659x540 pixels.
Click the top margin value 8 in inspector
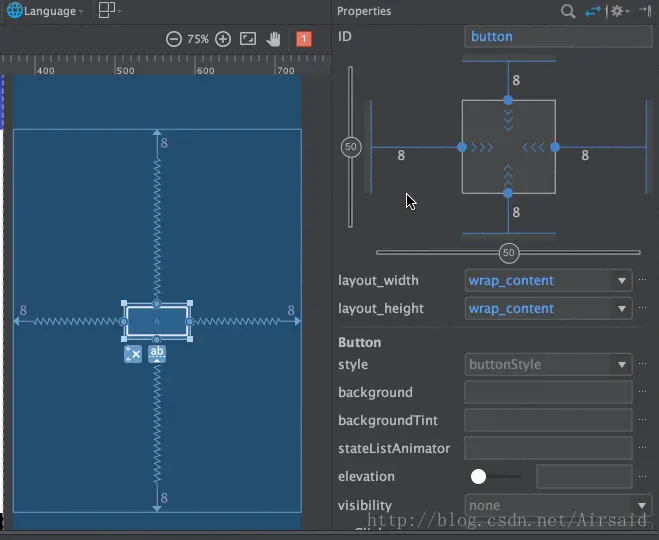[516, 80]
